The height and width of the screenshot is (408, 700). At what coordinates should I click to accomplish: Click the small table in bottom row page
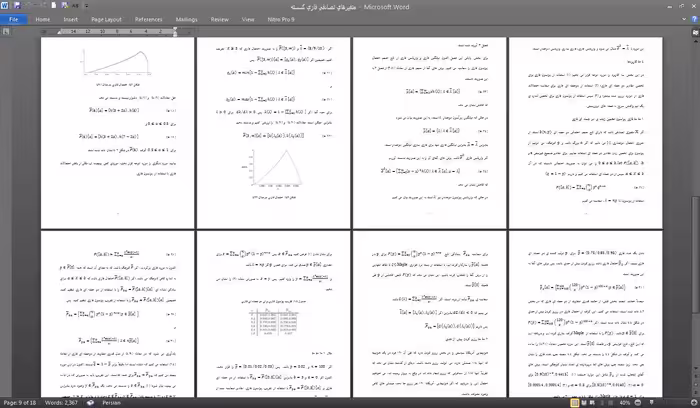pyautogui.click(x=273, y=322)
